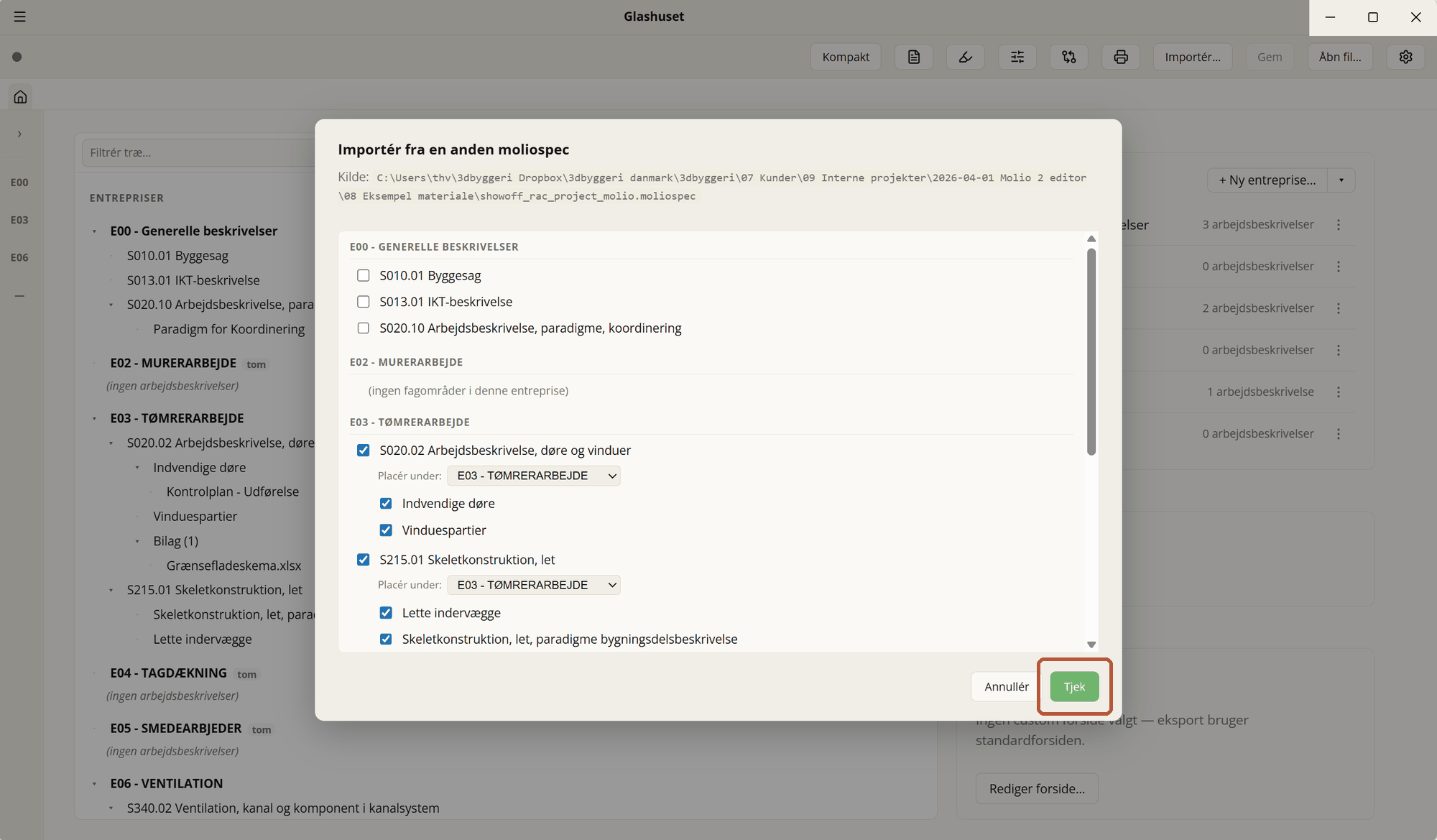Open the gear settings icon
This screenshot has height=840, width=1437.
1406,57
